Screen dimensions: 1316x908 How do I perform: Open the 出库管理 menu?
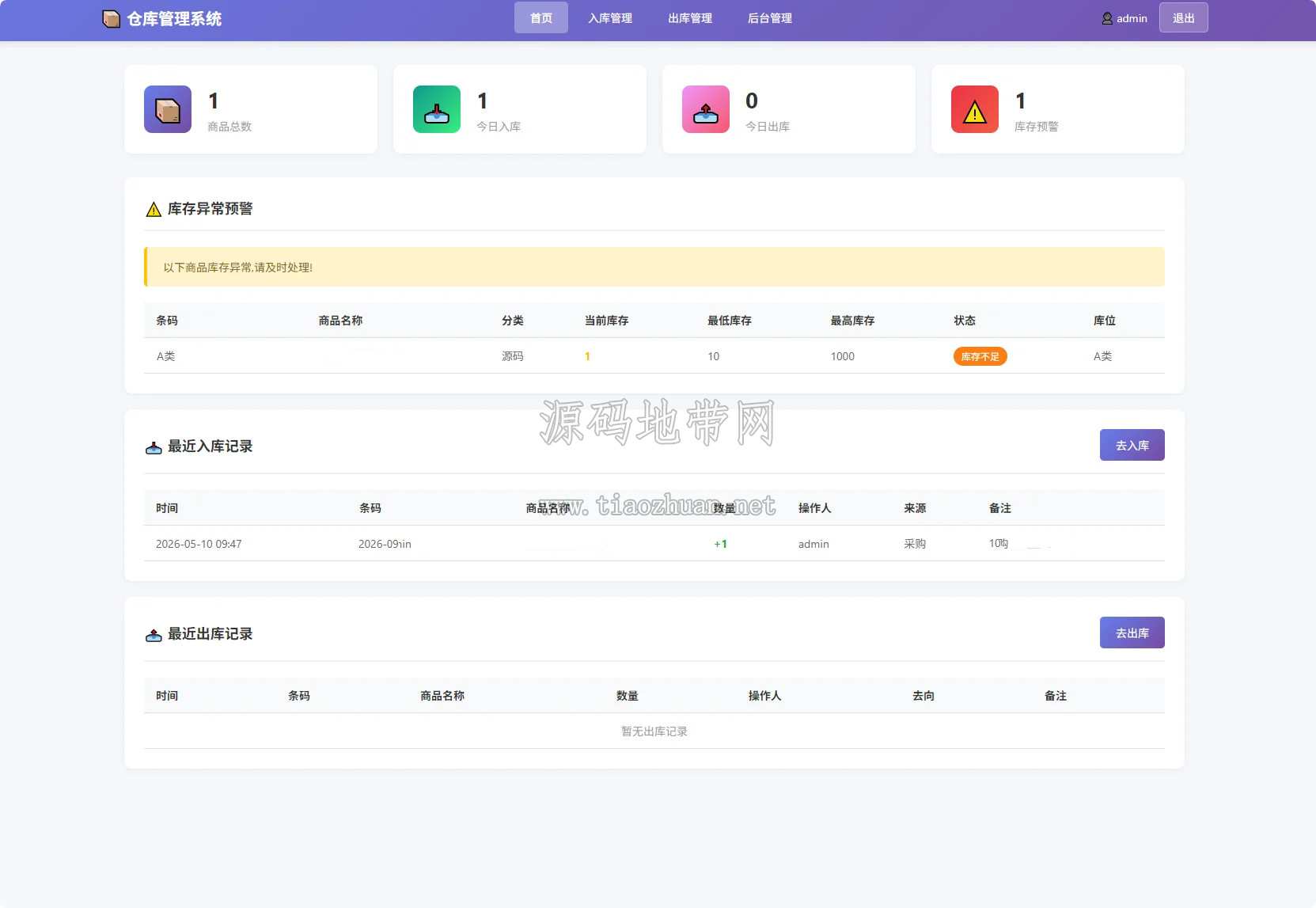click(690, 17)
